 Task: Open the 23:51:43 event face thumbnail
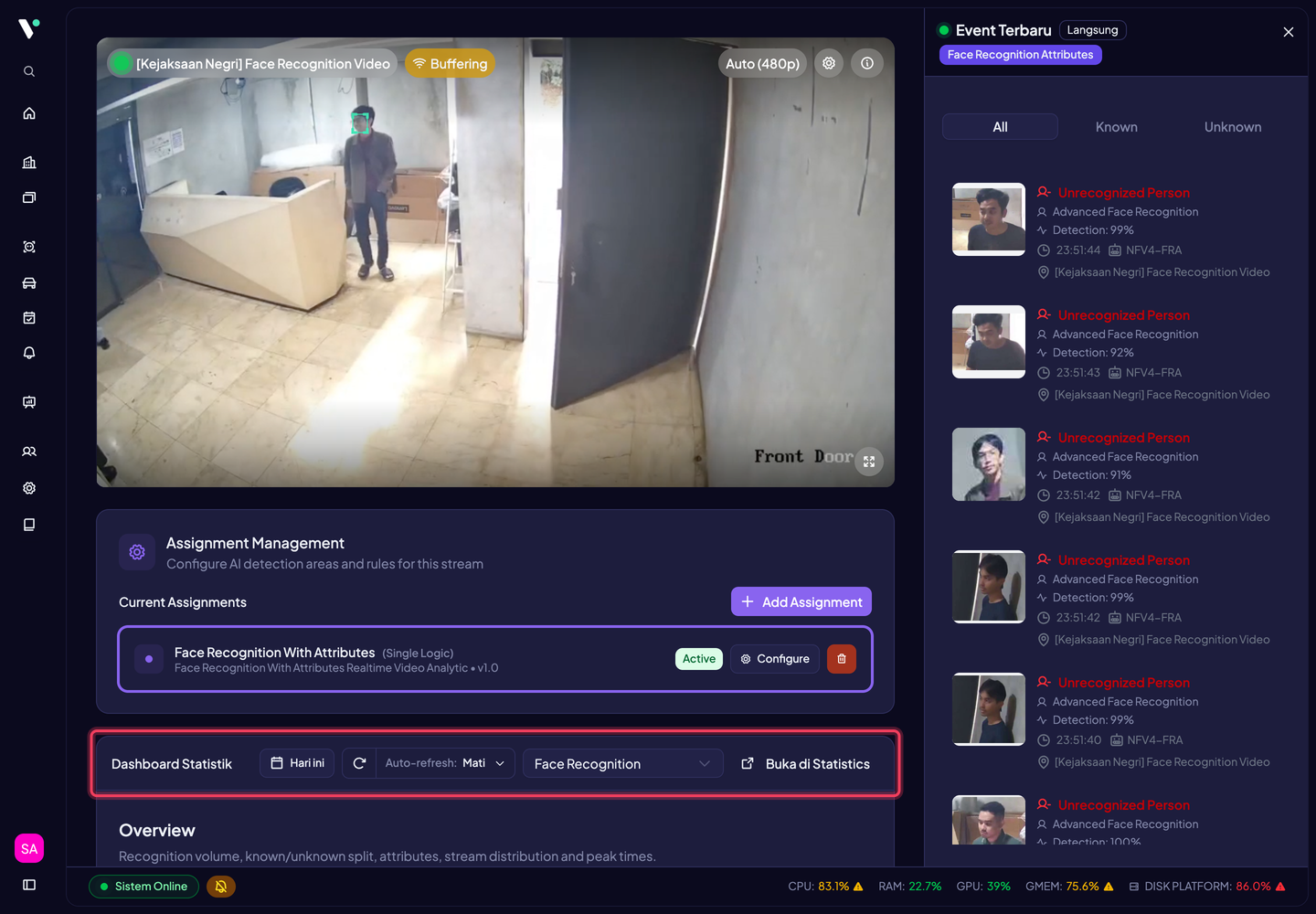tap(989, 342)
